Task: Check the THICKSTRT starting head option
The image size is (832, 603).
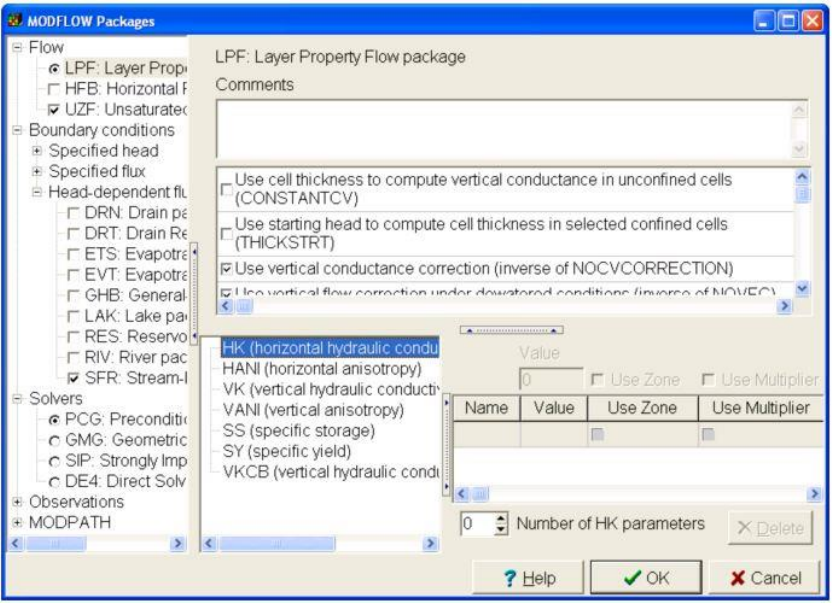Action: [x=227, y=234]
